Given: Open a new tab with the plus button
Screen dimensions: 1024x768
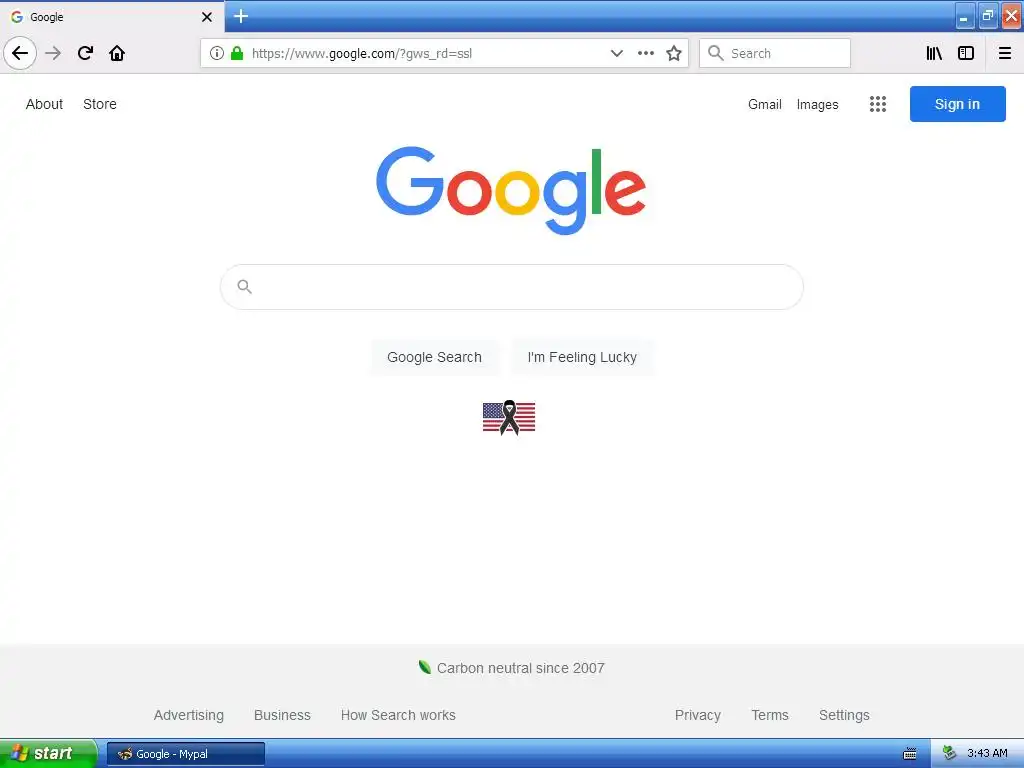Looking at the screenshot, I should tap(241, 16).
